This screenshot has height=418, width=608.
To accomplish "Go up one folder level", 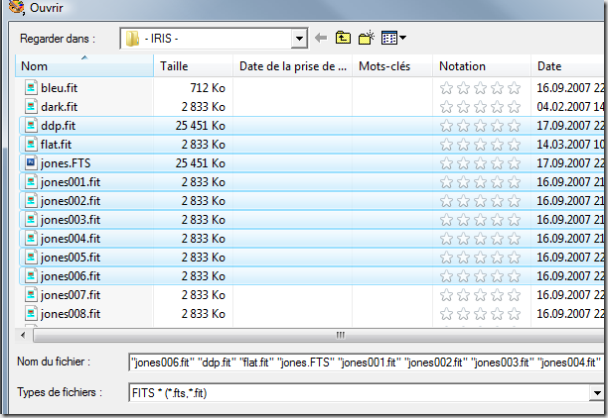I will tap(343, 39).
